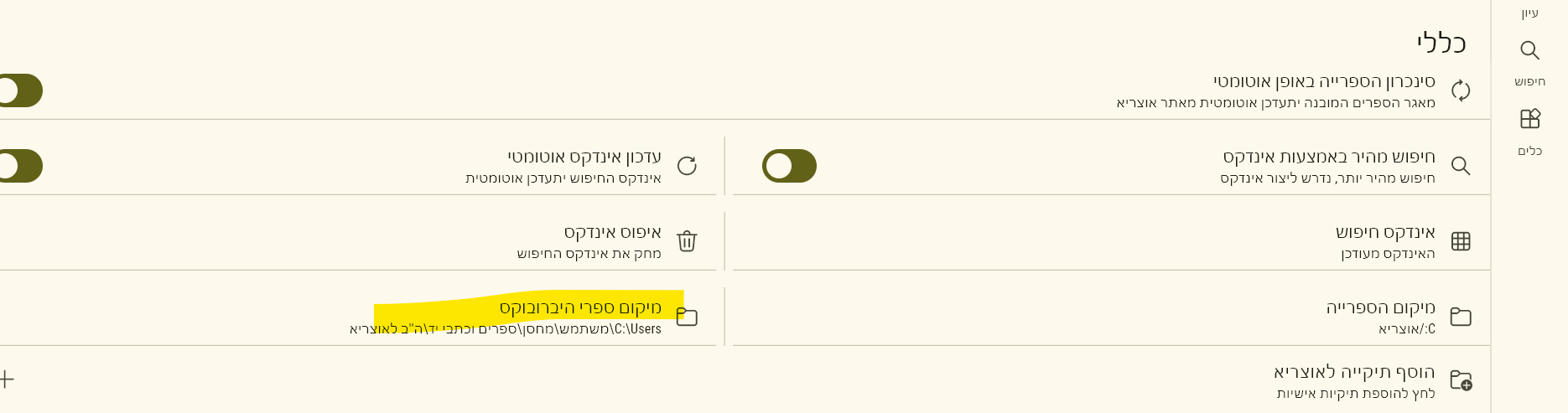Open the tools (כלים) sidebar icon
1568x413 pixels.
click(x=1529, y=120)
